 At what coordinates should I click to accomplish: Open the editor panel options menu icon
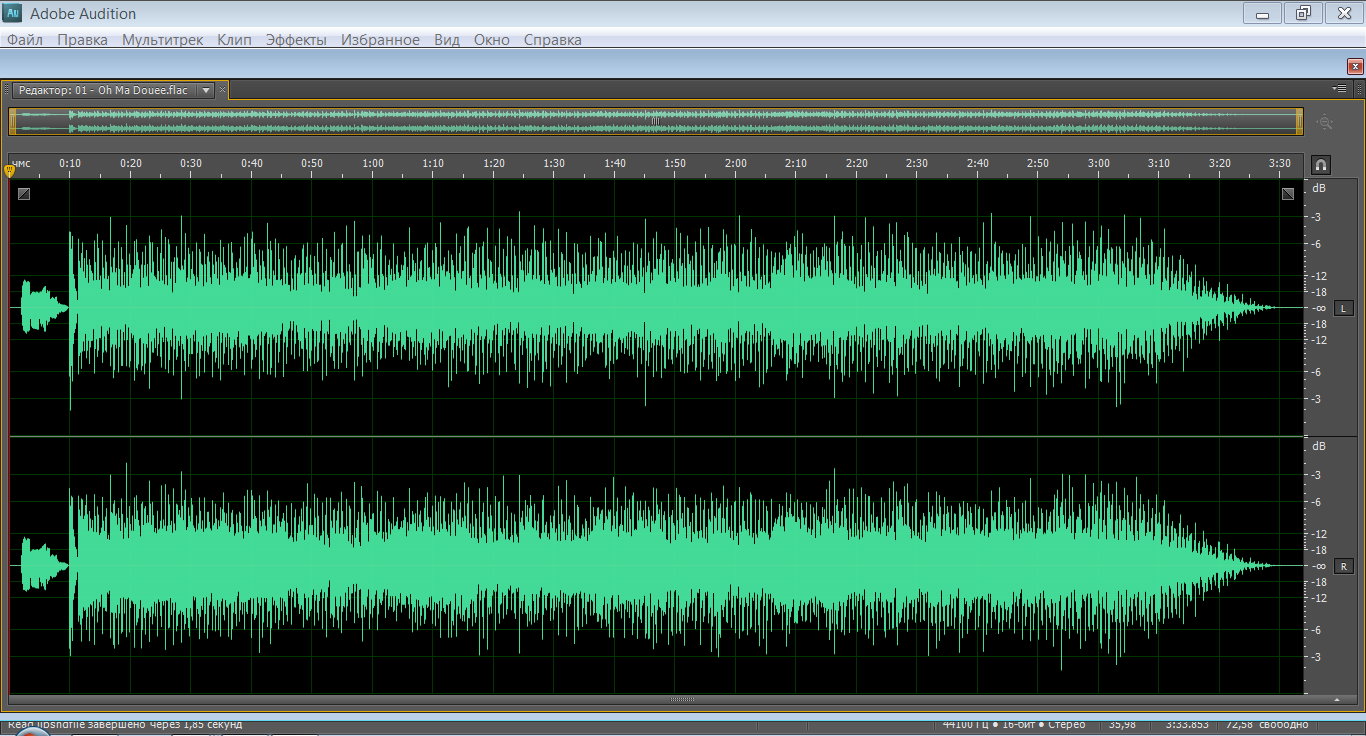tap(1340, 89)
